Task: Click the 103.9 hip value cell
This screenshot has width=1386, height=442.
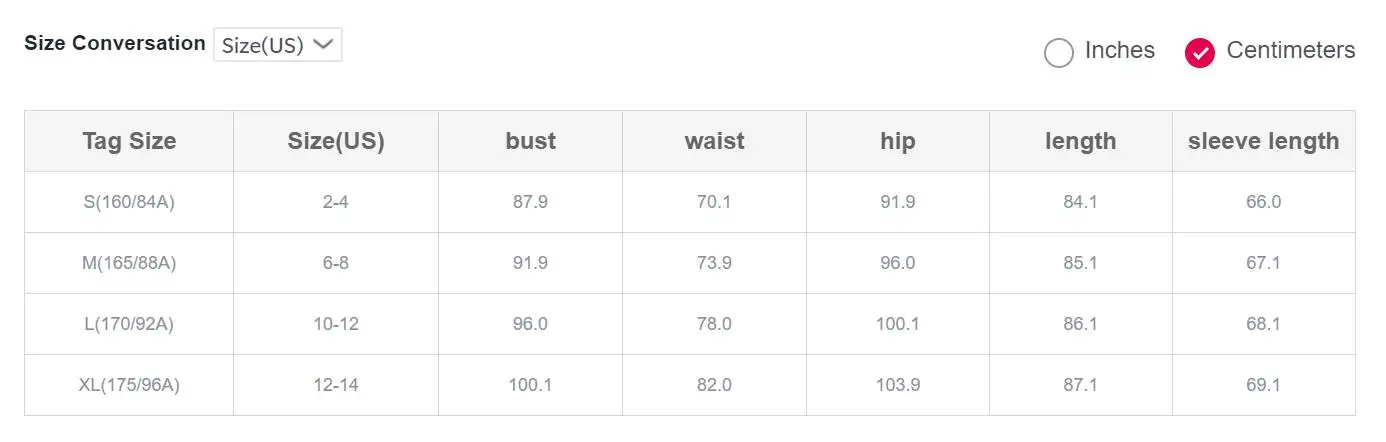Action: click(x=897, y=385)
